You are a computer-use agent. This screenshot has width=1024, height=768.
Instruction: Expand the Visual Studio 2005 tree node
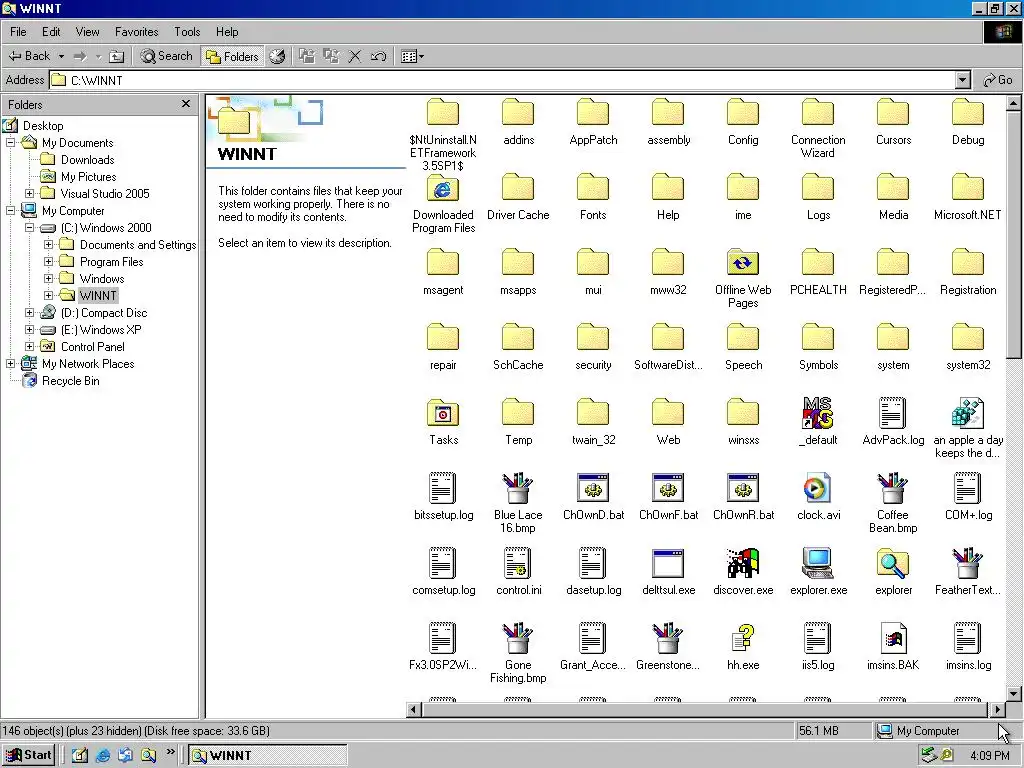click(29, 193)
